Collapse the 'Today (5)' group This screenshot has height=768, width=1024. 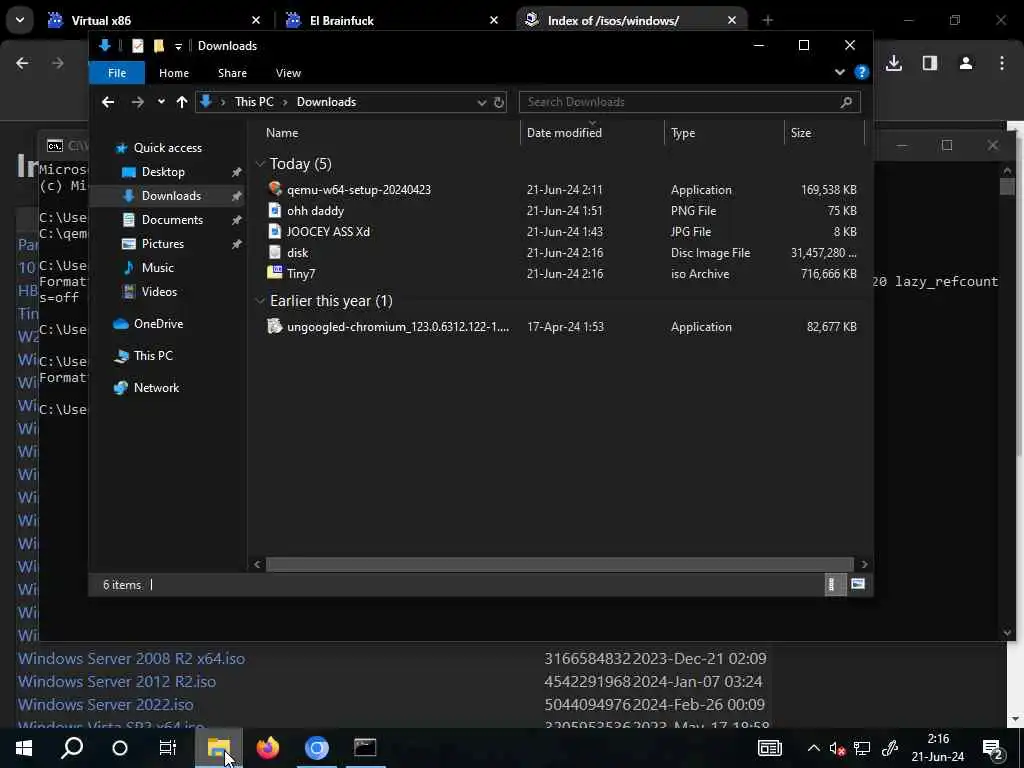pyautogui.click(x=261, y=163)
